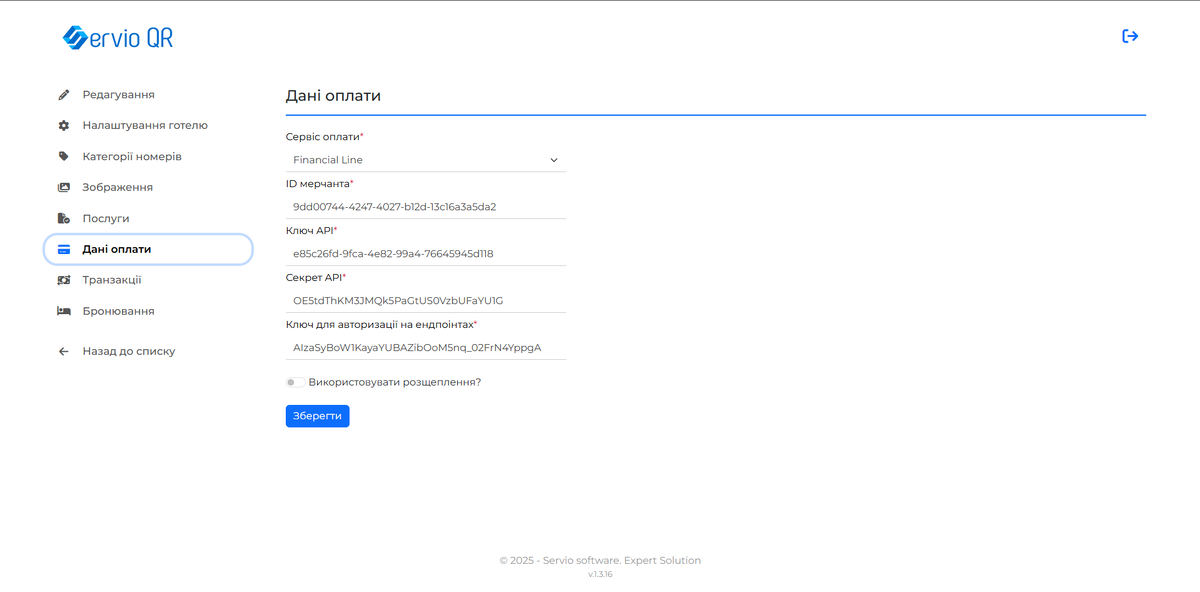Enable the Використовувати розщеплення toggle
This screenshot has height=592, width=1200.
click(295, 382)
